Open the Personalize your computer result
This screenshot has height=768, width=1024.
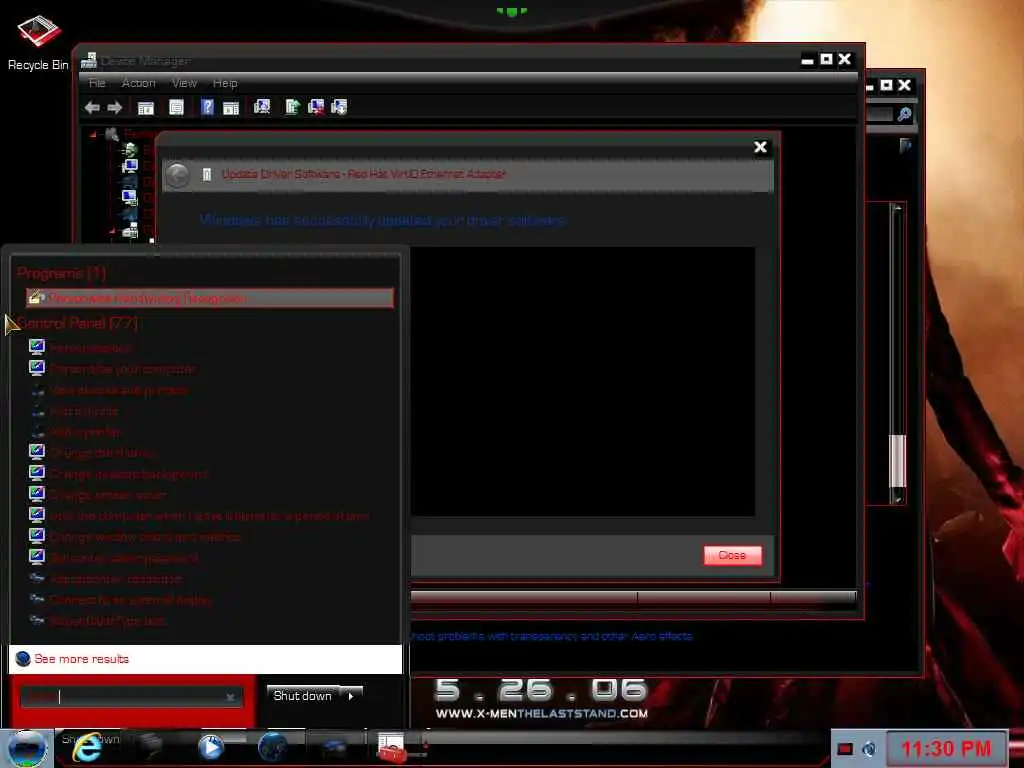112,369
